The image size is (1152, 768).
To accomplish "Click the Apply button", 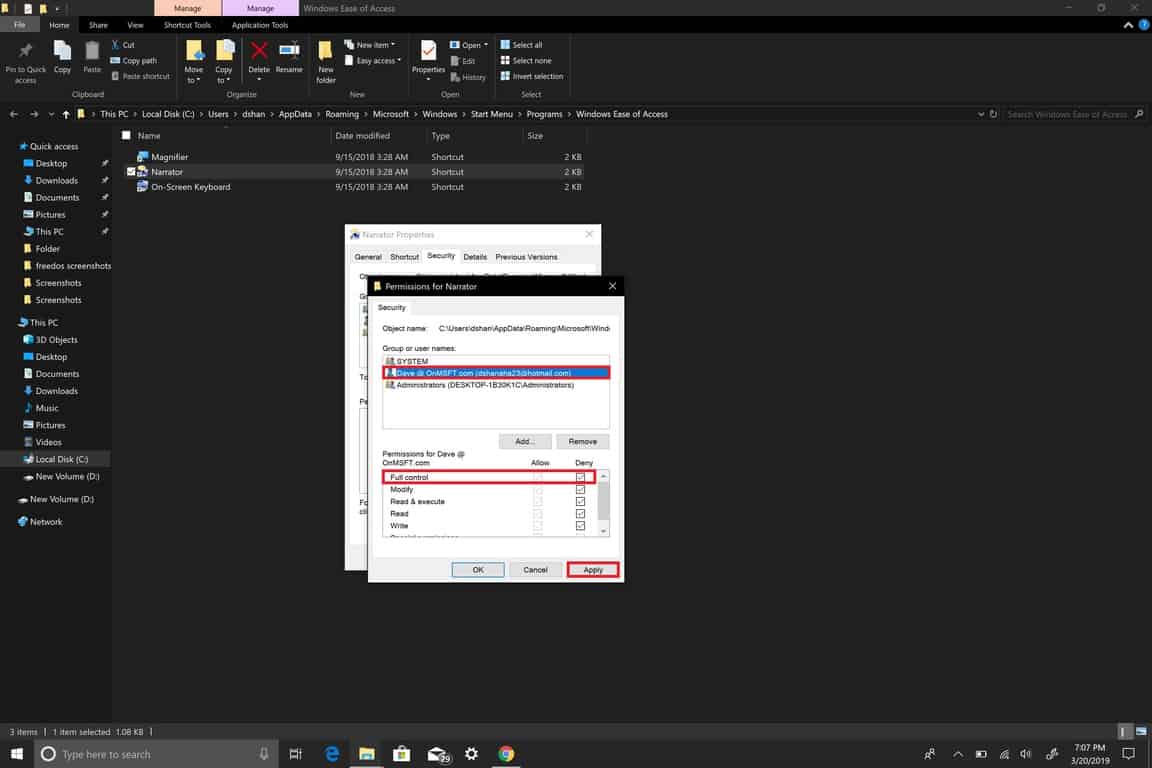I will (593, 570).
